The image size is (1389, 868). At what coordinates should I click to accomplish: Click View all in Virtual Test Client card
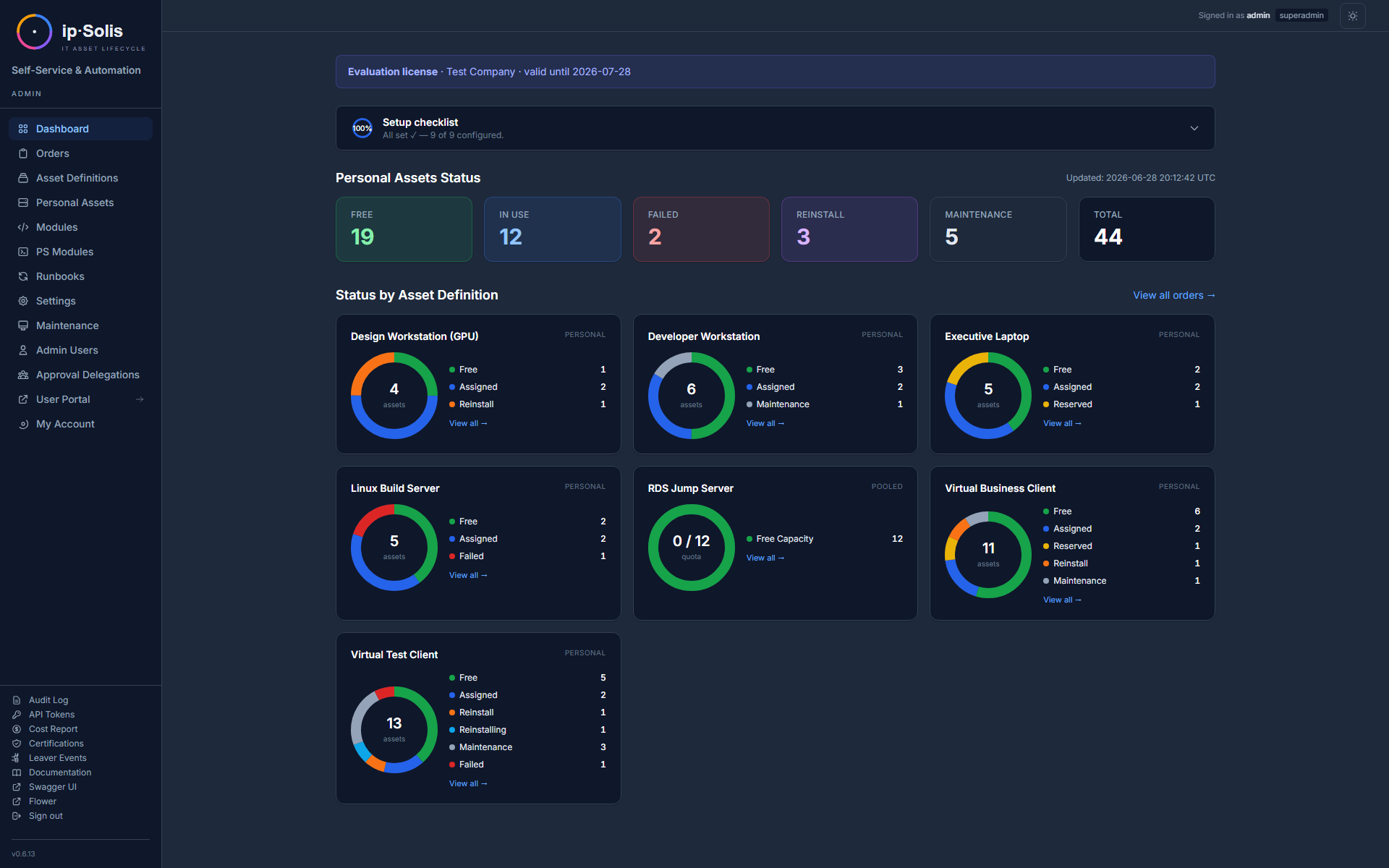pos(468,783)
